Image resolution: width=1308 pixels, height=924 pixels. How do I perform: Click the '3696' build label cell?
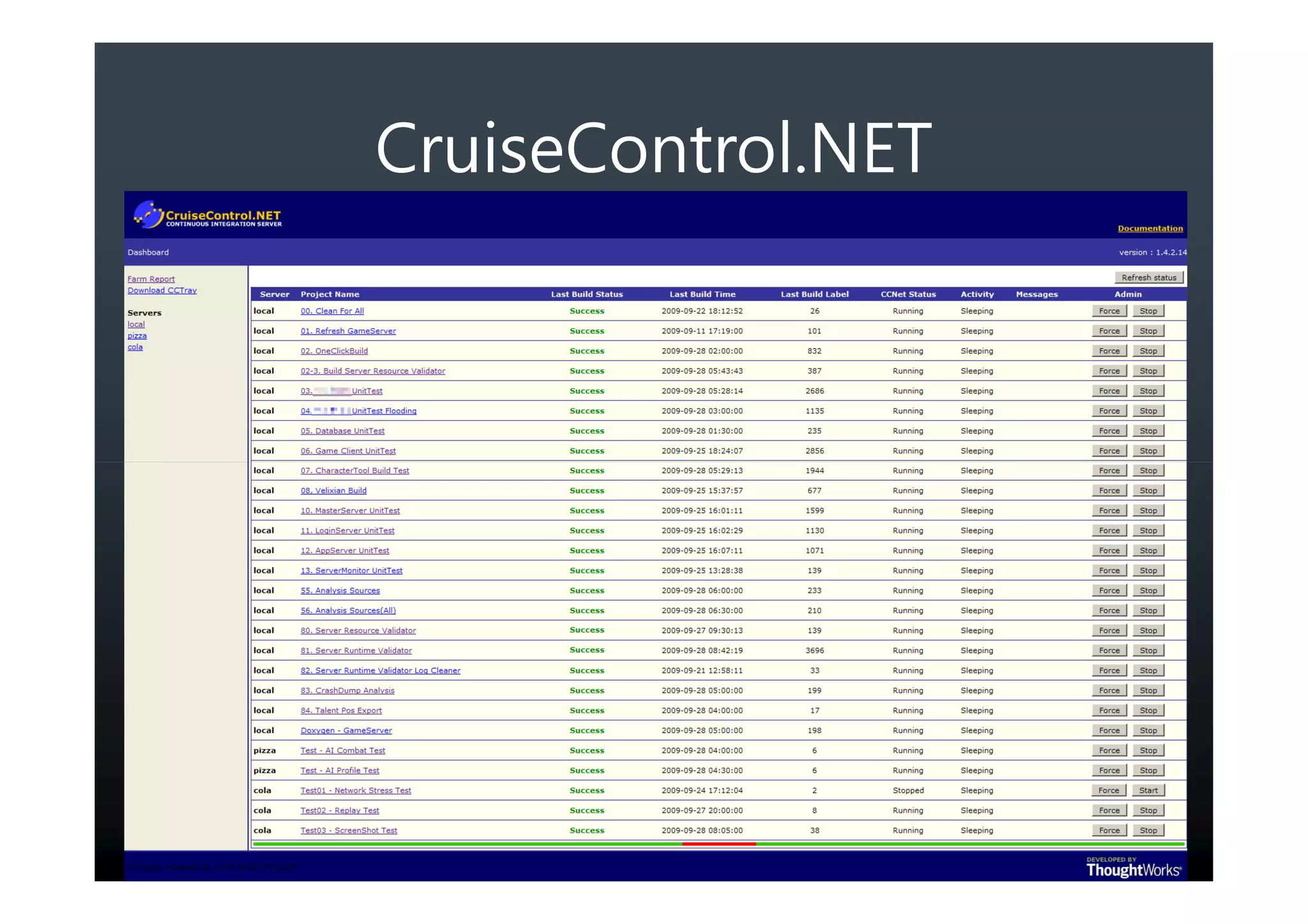[814, 651]
